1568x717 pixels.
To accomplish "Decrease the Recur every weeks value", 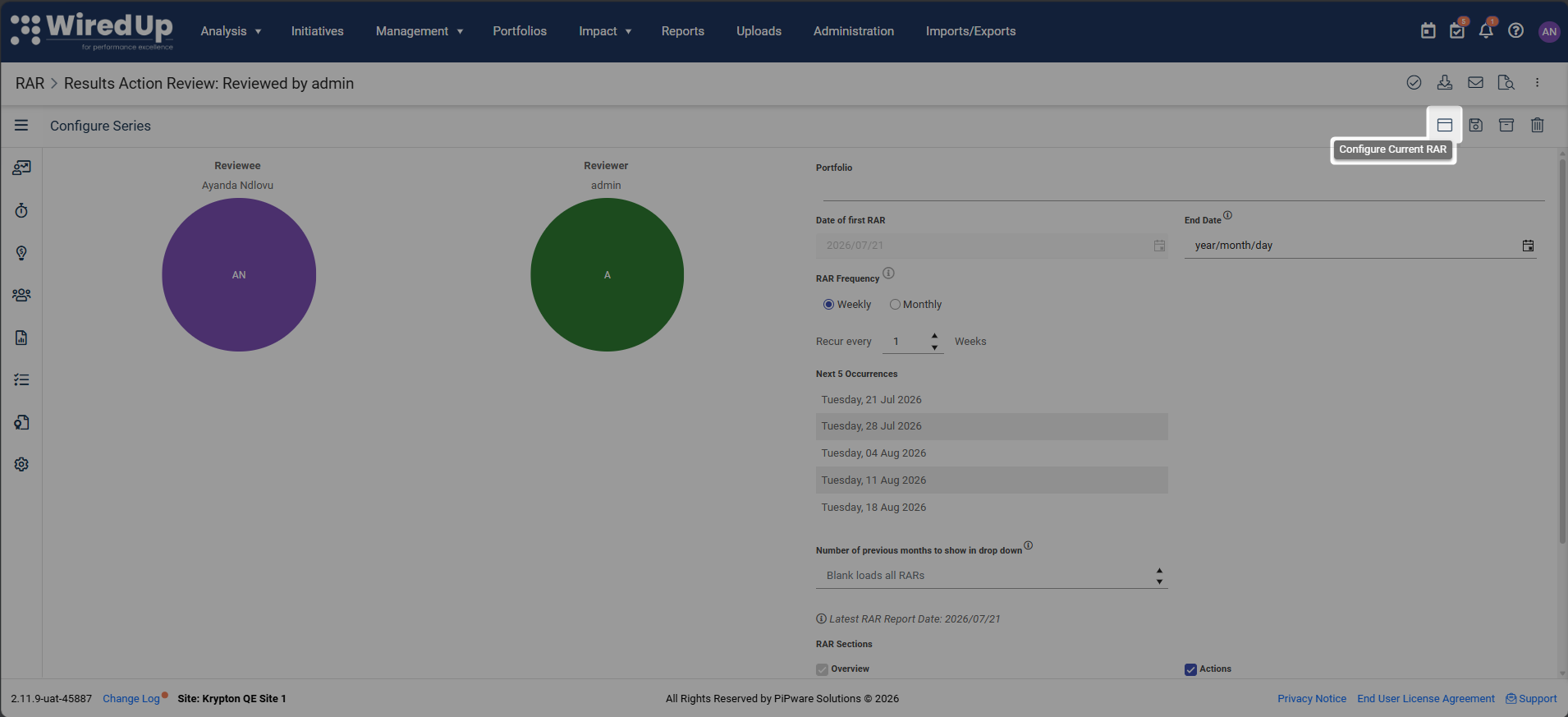I will click(x=934, y=347).
